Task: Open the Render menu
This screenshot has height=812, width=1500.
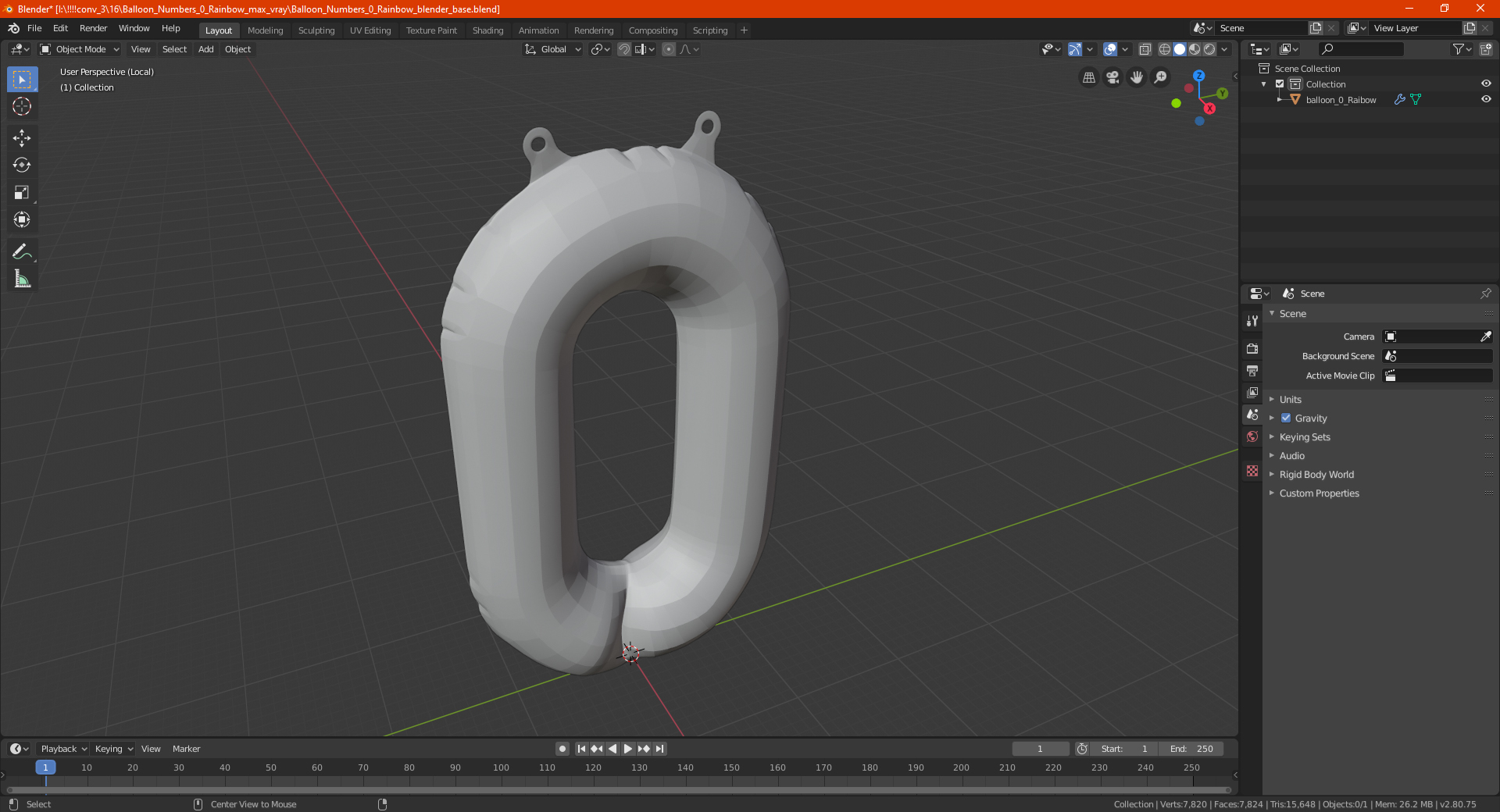Action: point(93,28)
